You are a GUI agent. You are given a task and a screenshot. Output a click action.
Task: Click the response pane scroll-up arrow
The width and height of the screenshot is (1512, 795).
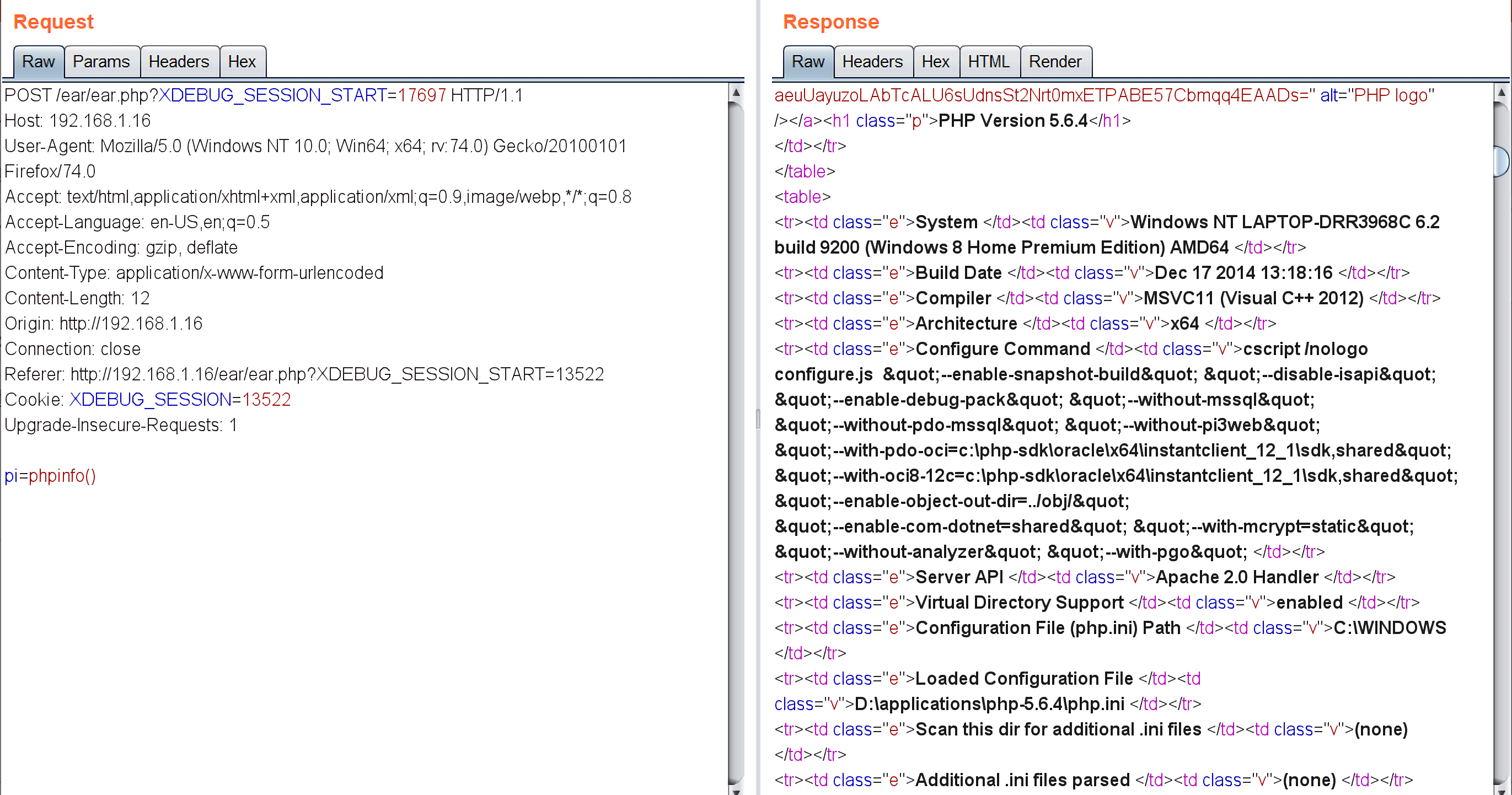(1502, 92)
